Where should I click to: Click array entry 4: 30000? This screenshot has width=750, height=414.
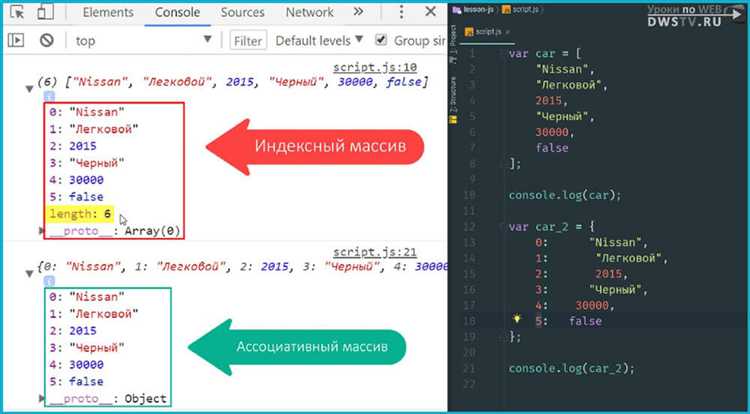(x=77, y=180)
